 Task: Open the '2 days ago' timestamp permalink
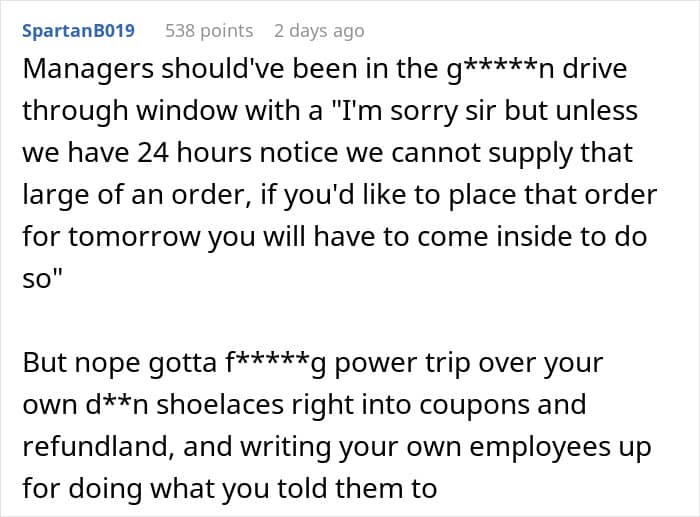pos(319,31)
